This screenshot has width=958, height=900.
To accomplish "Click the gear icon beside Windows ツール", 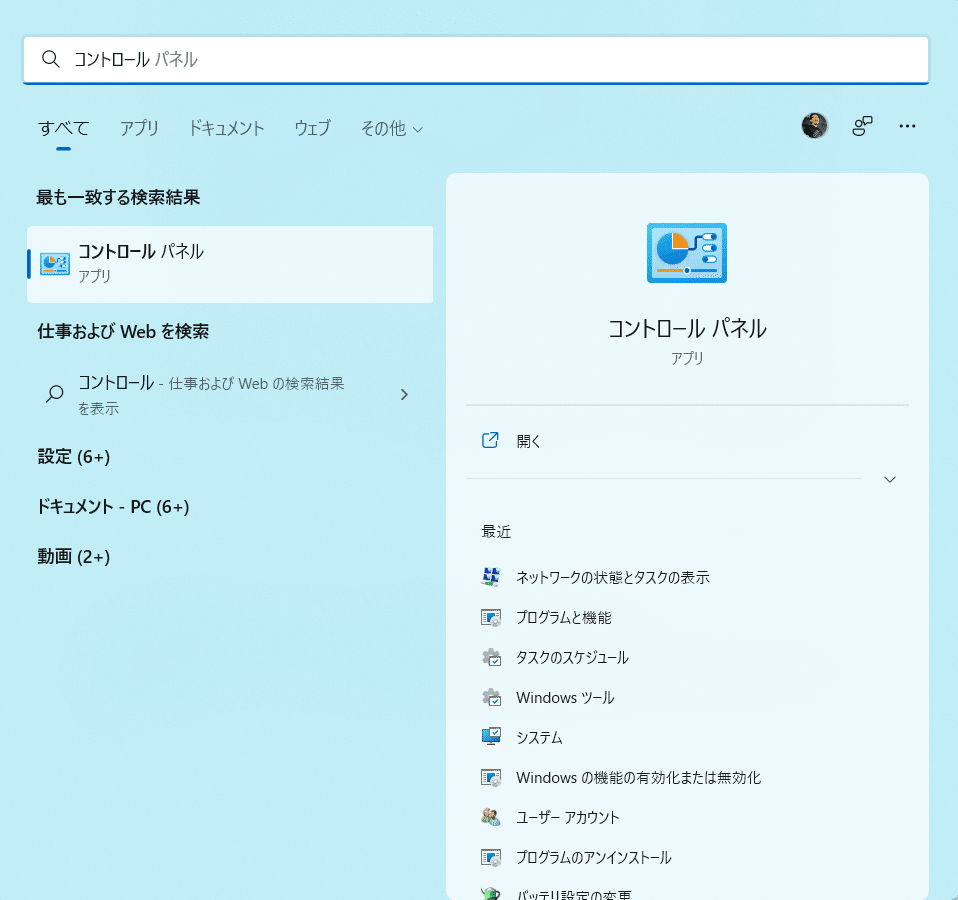I will point(491,698).
